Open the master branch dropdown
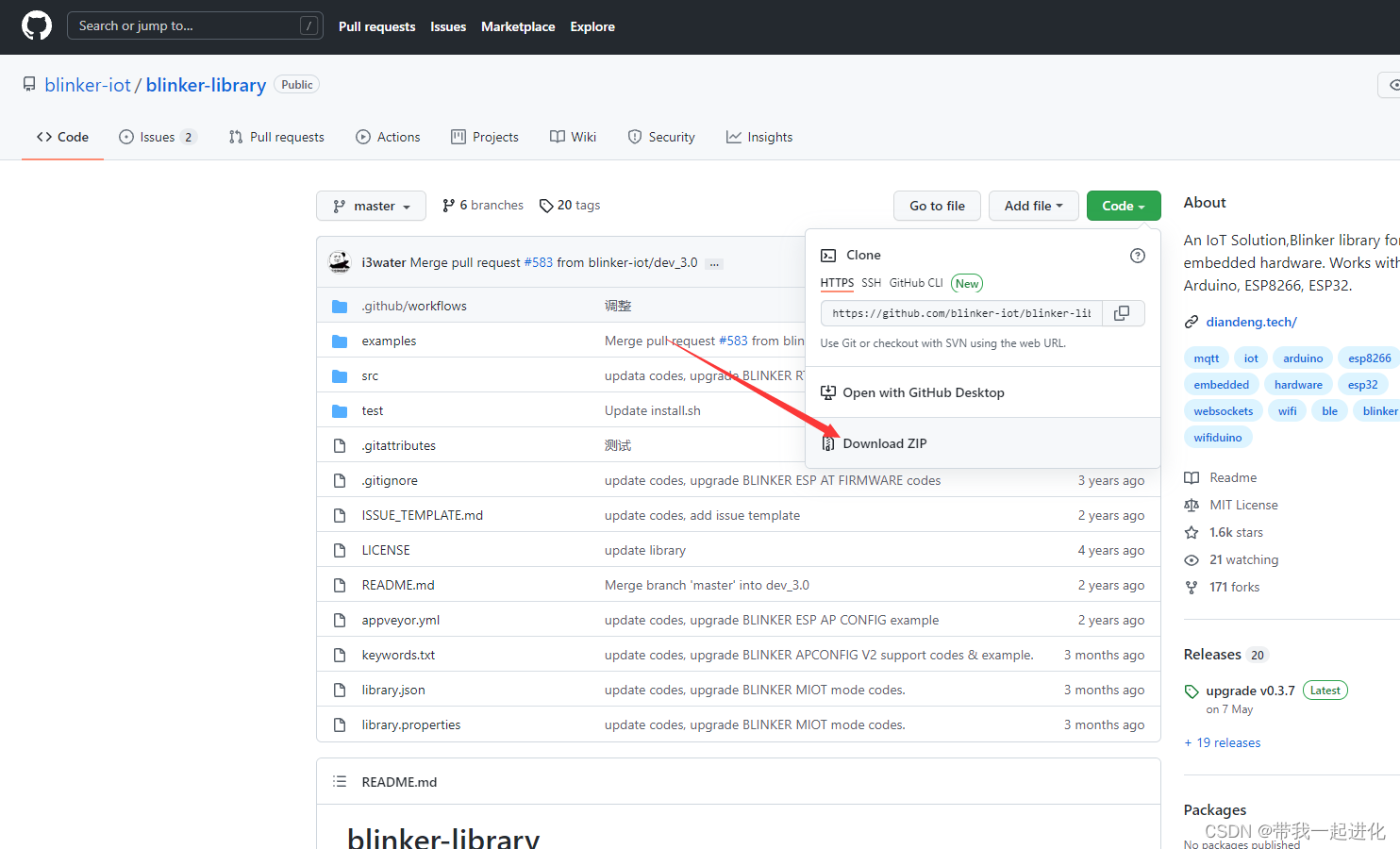Screen dimensions: 1400x849 pos(372,206)
